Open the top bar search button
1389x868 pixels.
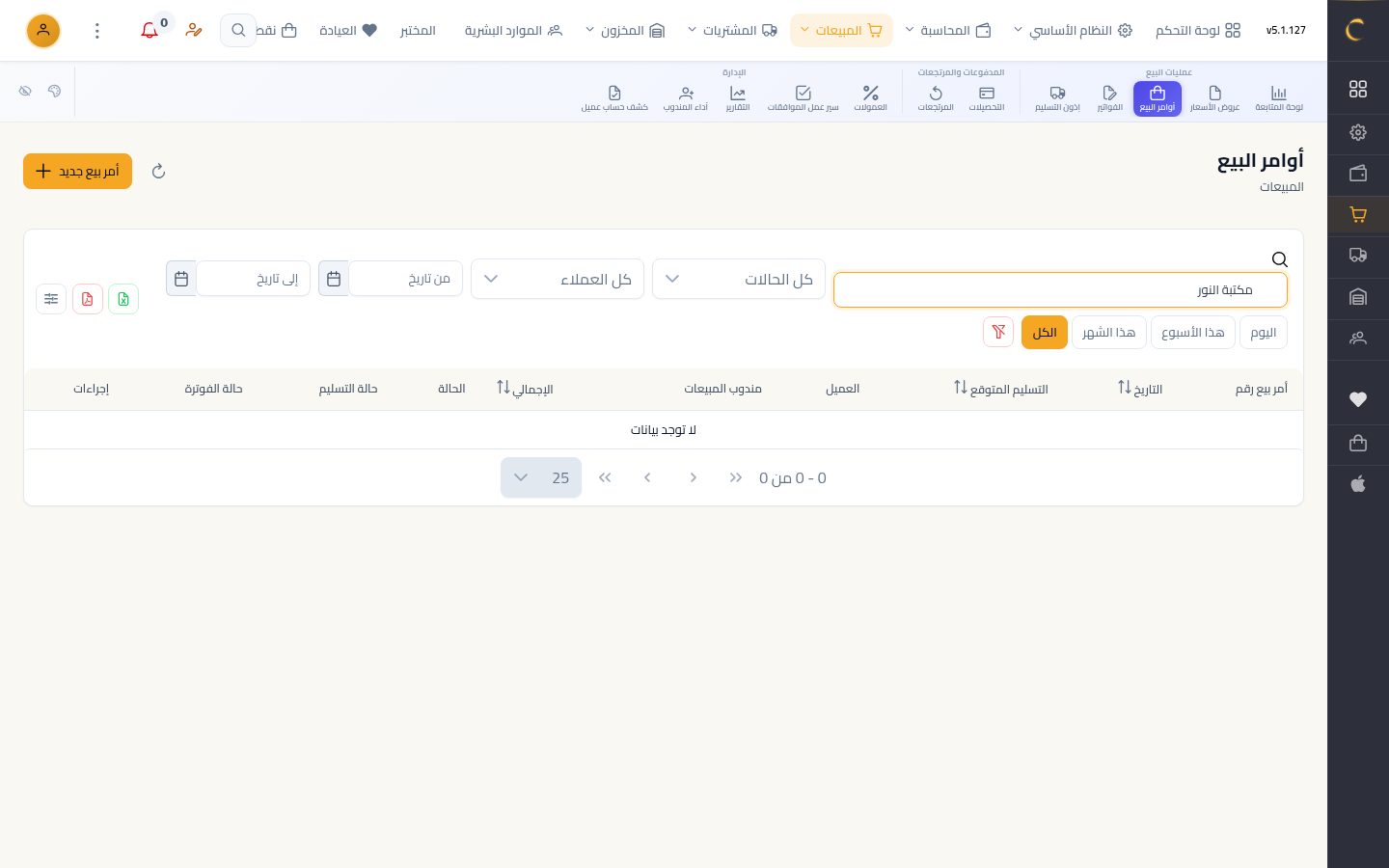pos(238,31)
